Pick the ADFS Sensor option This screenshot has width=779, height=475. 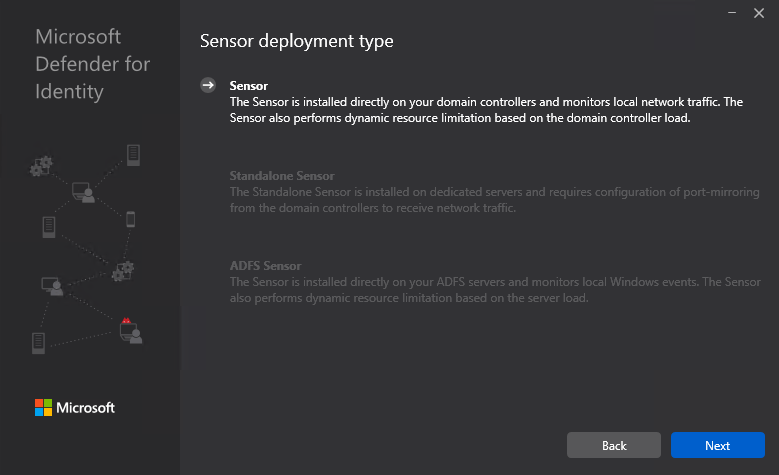point(265,266)
